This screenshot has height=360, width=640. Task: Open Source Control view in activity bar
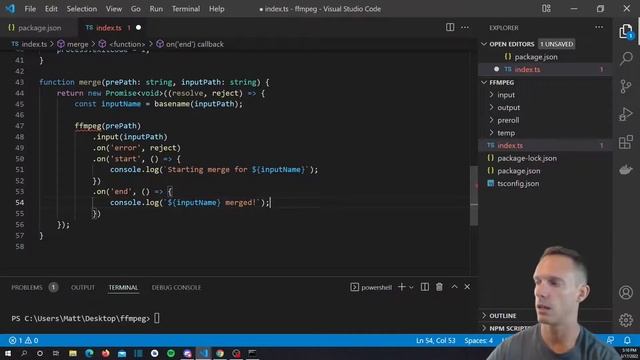[626, 87]
